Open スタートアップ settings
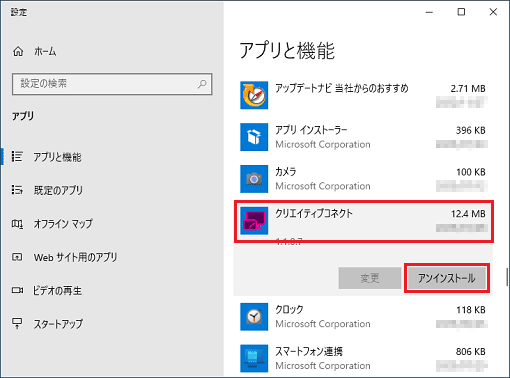 coord(58,324)
